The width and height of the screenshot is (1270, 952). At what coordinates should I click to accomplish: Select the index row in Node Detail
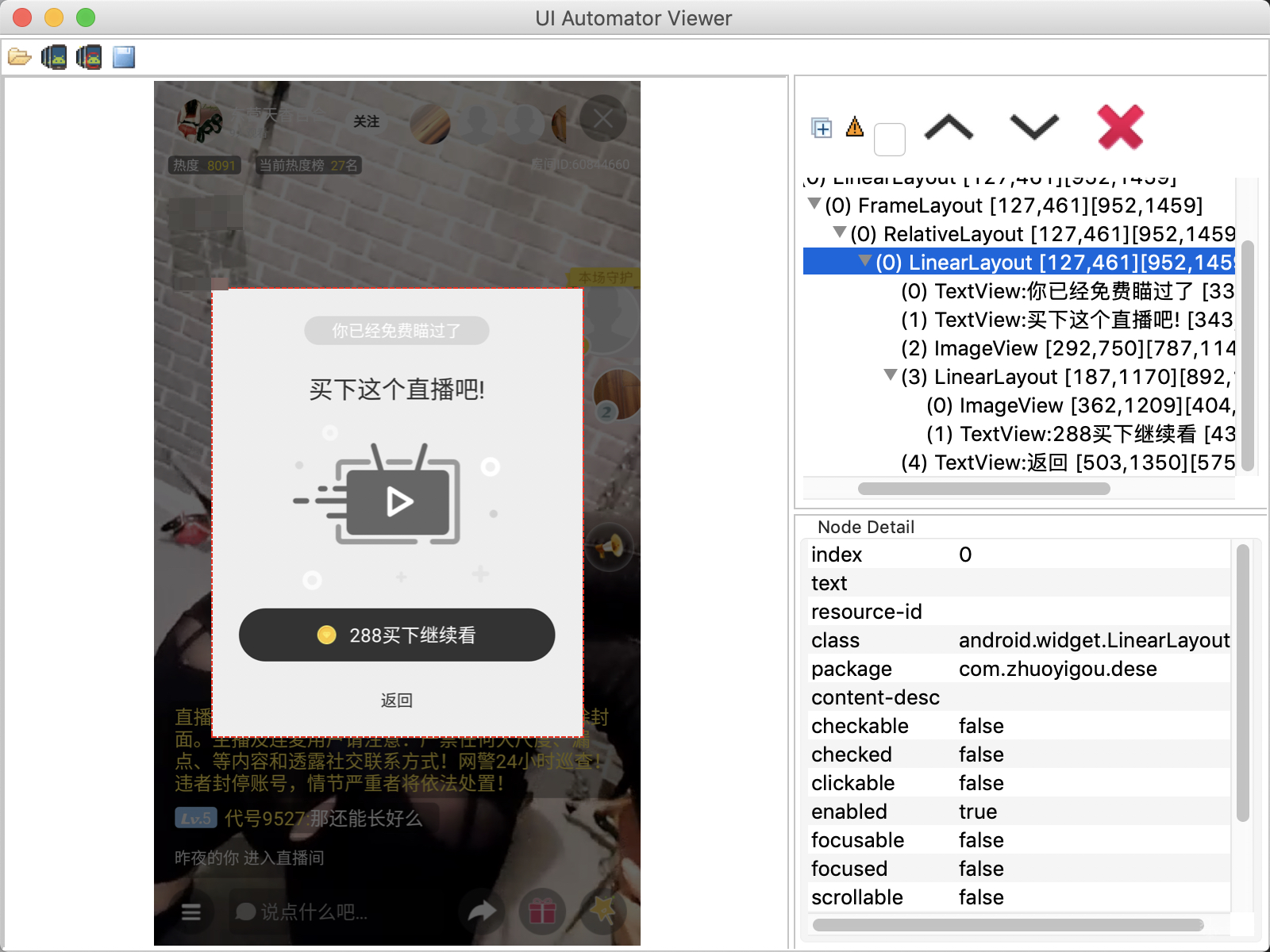click(1019, 555)
